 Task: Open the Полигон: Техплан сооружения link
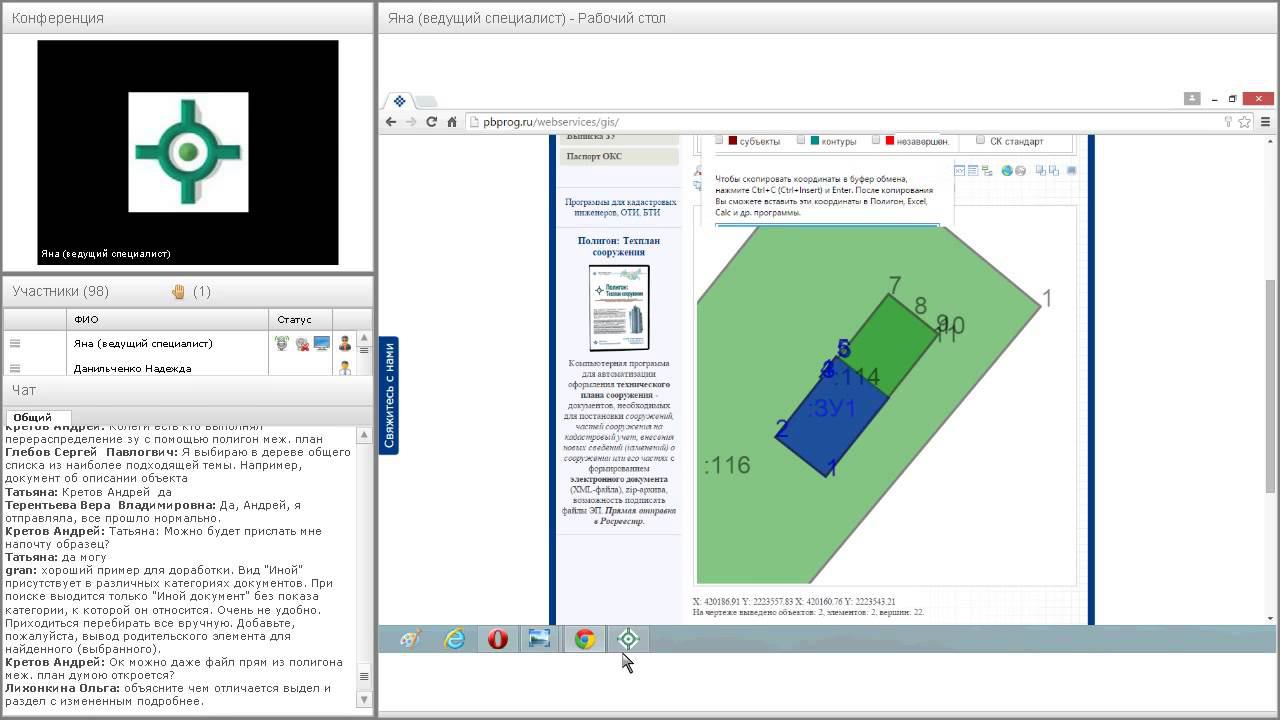619,246
